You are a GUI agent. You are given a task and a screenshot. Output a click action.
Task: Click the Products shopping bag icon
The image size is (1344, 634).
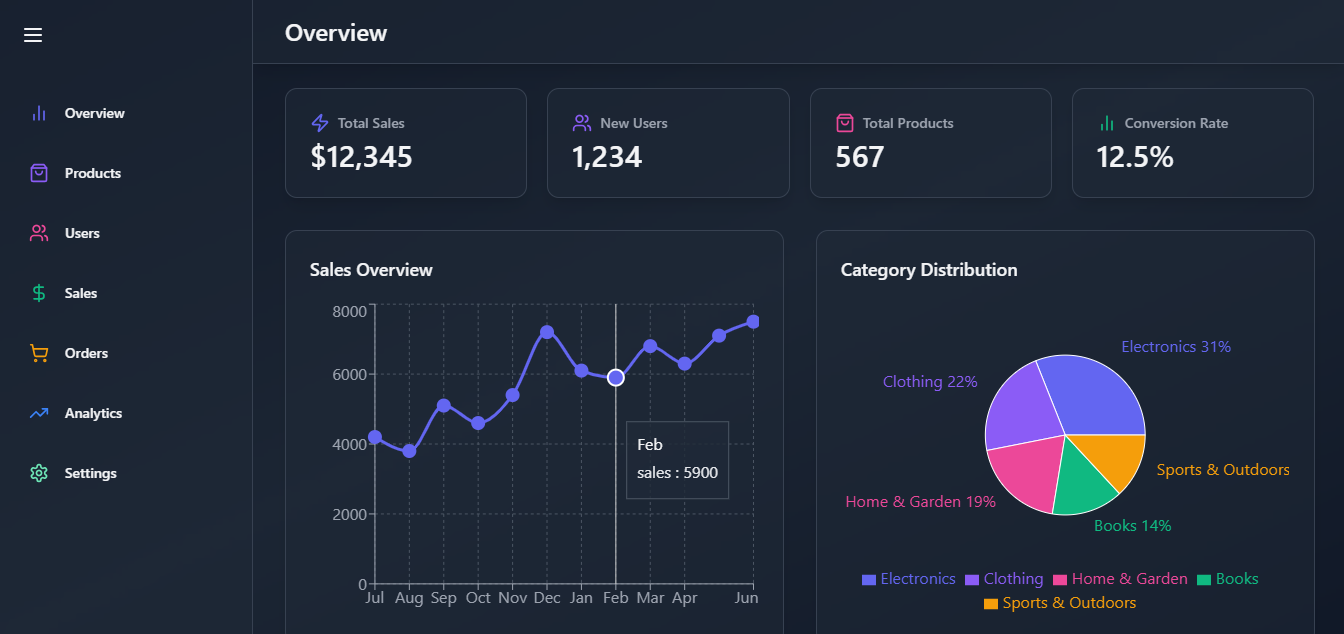coord(39,173)
